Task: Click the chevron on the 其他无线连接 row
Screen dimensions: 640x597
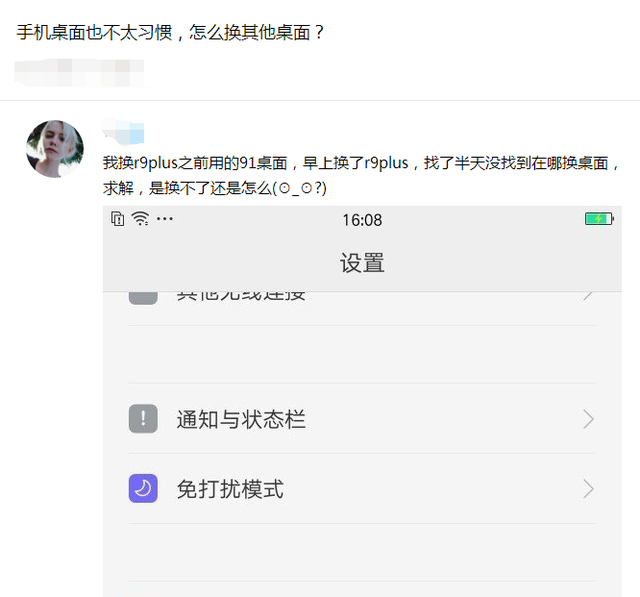Action: (x=588, y=295)
